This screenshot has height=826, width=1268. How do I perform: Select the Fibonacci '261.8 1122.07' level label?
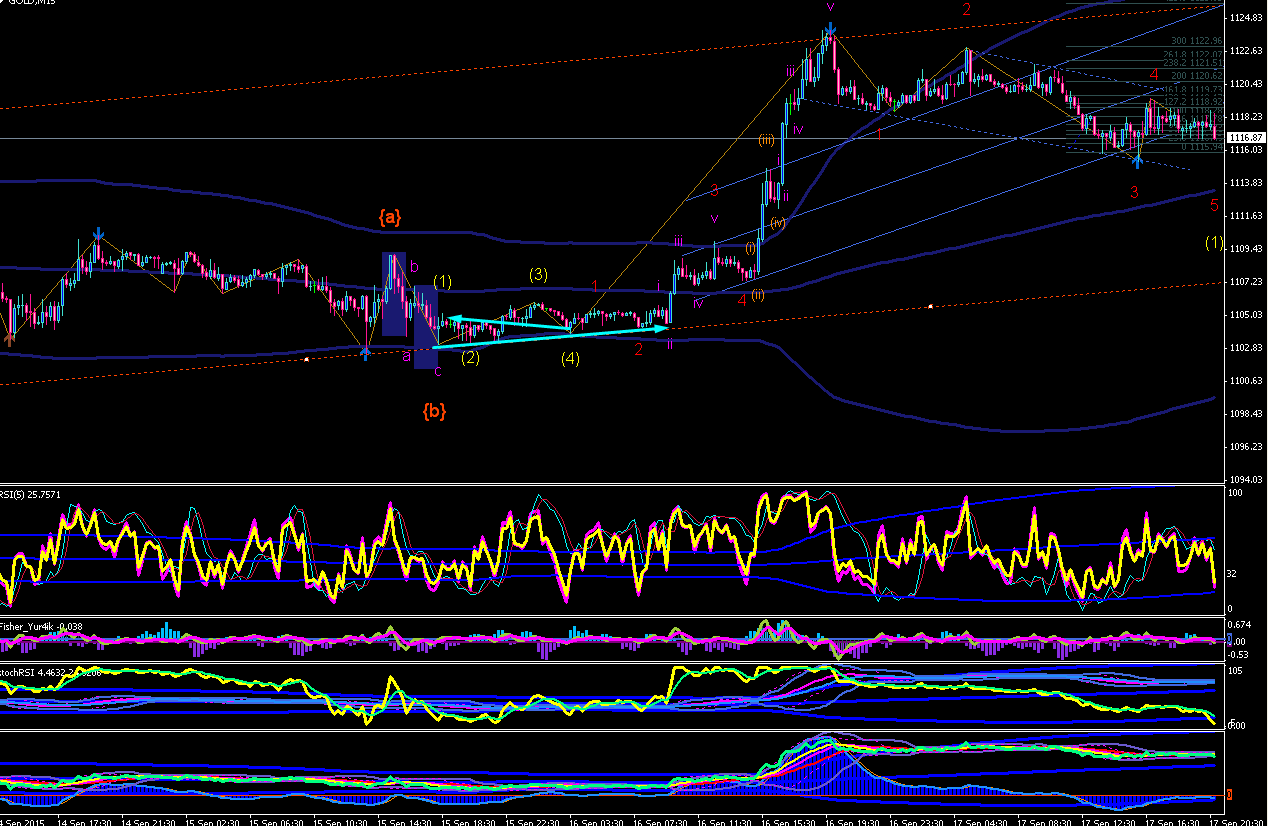pyautogui.click(x=1193, y=54)
